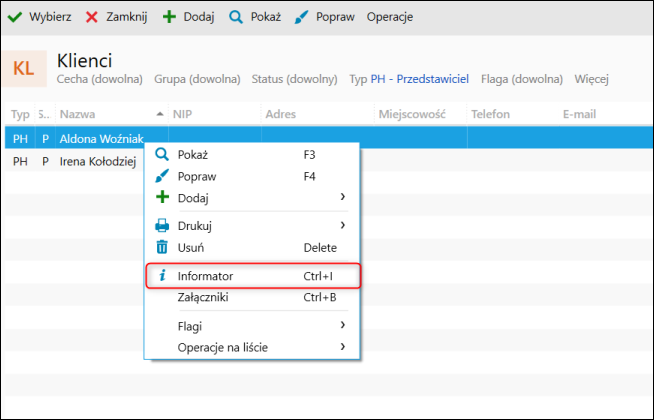The height and width of the screenshot is (420, 654).
Task: Open the Status (dowolny) filter dropdown
Action: pyautogui.click(x=295, y=79)
